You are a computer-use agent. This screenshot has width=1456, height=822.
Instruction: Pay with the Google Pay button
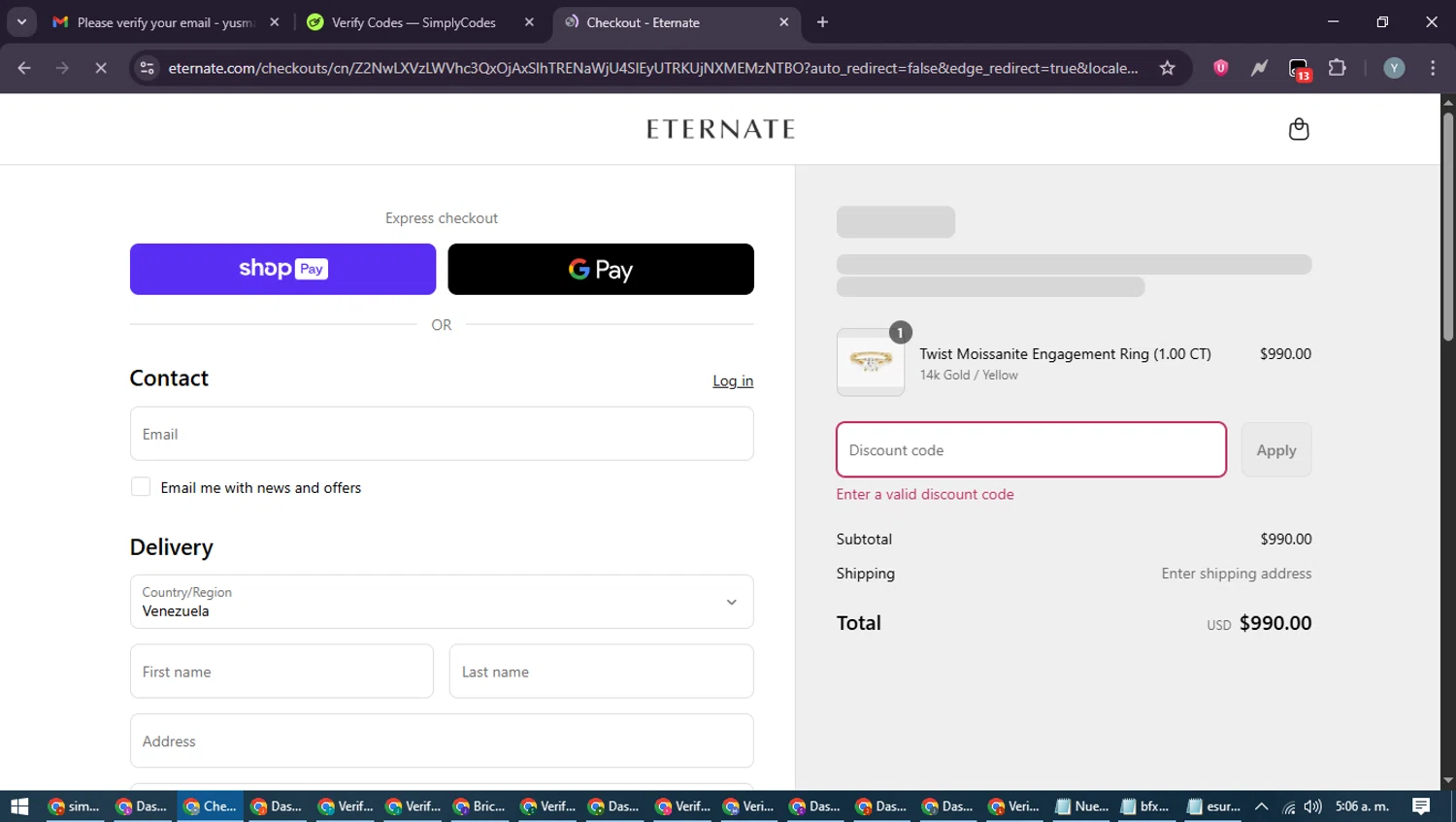click(x=601, y=269)
